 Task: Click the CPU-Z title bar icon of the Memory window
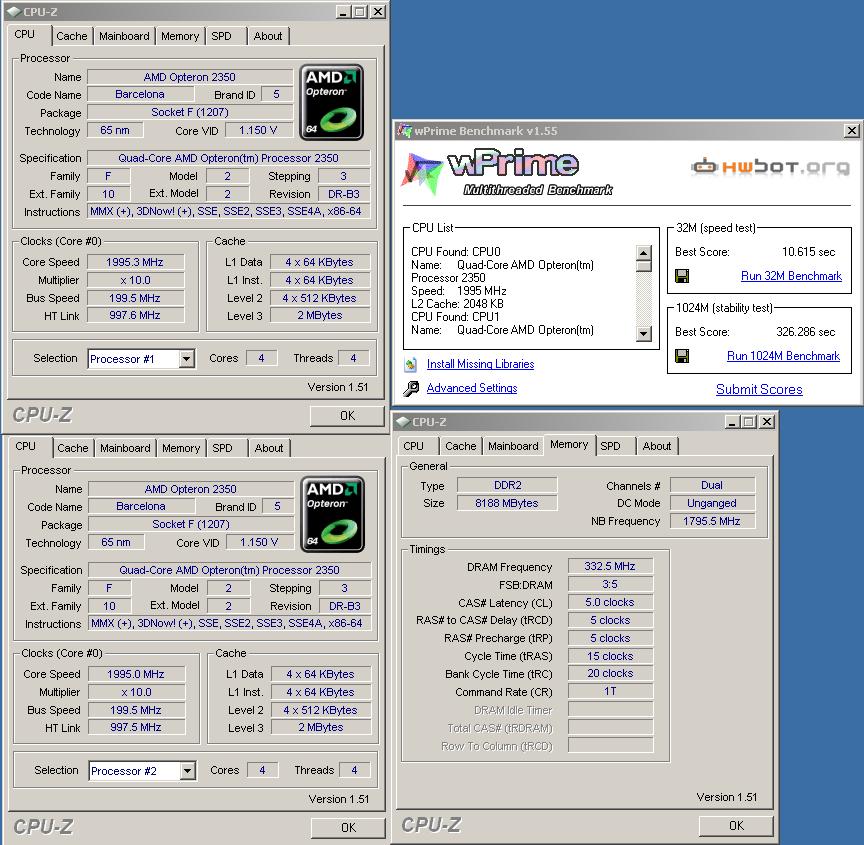(x=403, y=422)
